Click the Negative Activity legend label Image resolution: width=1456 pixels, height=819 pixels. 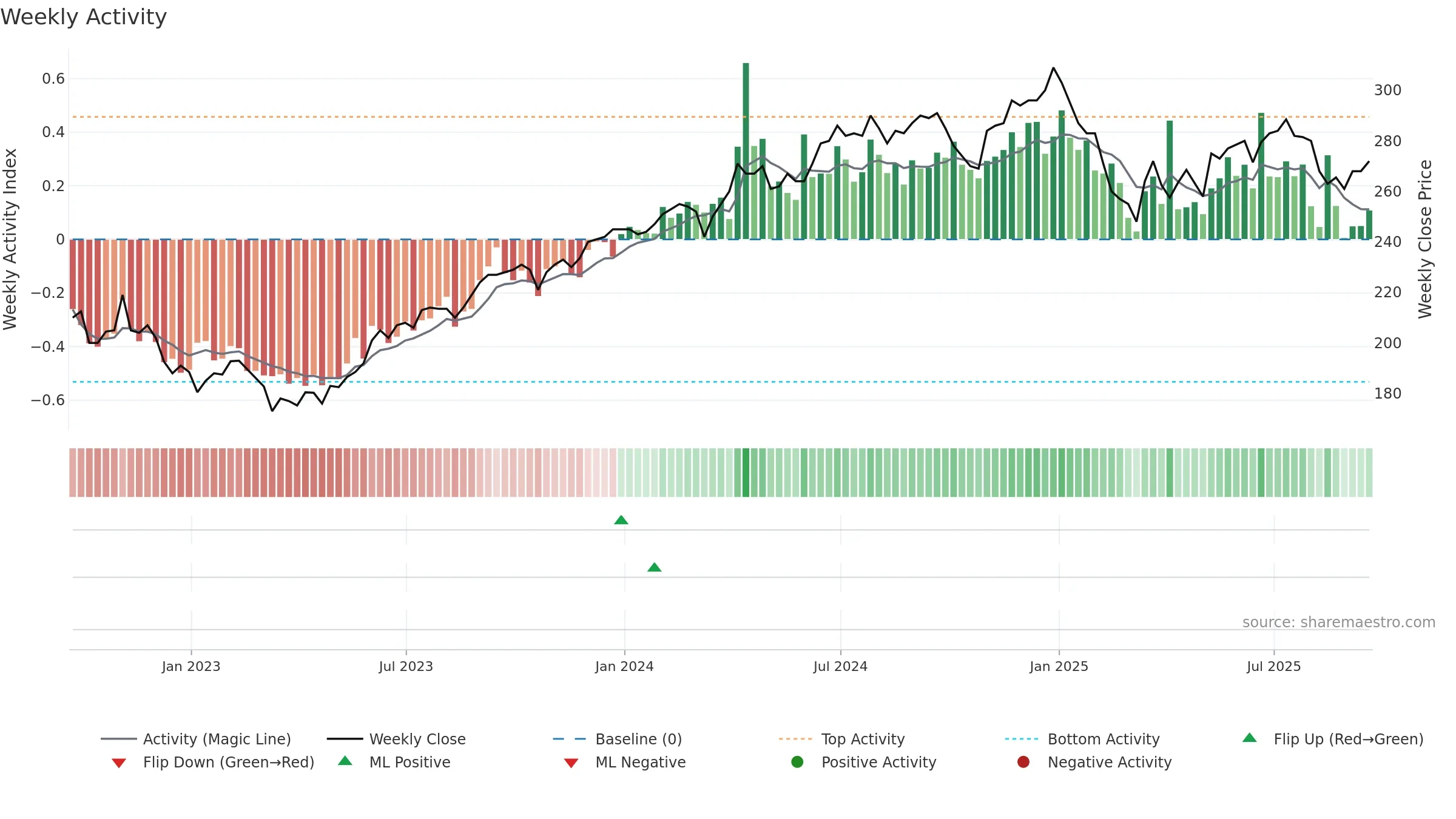pos(1110,762)
